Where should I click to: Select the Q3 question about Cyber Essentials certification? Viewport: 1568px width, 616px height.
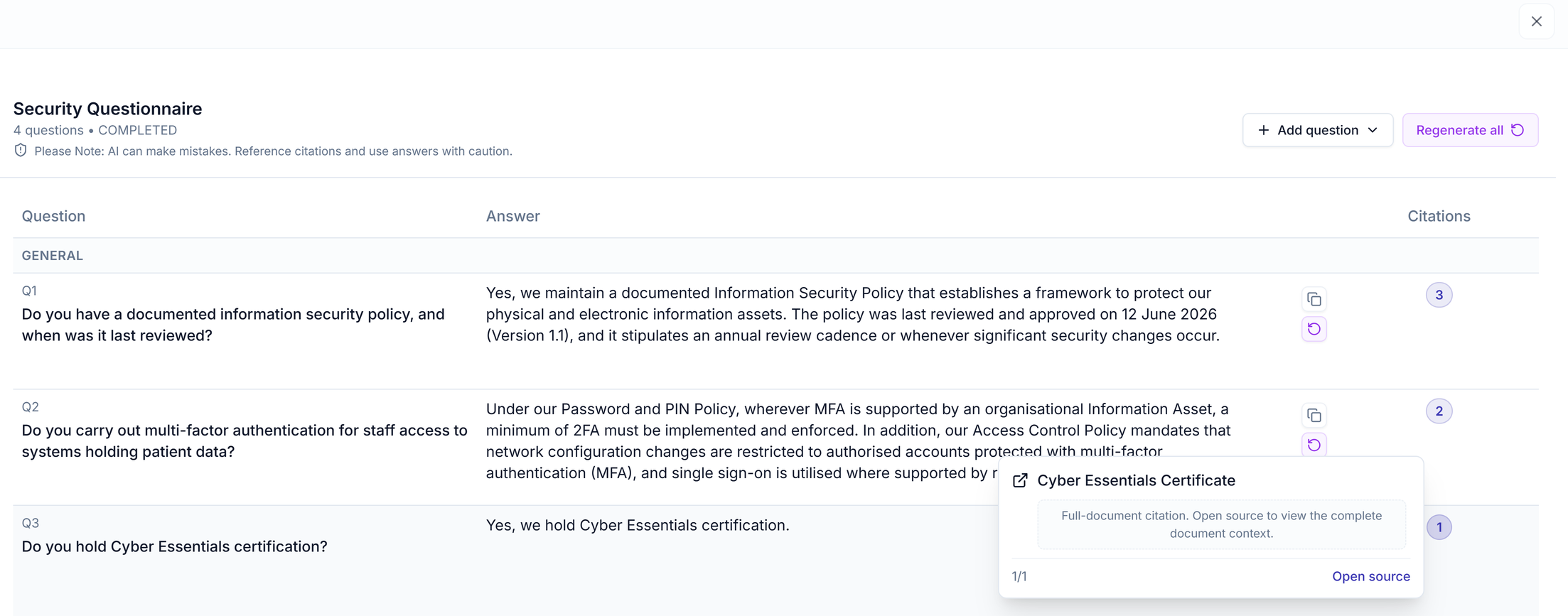coord(174,546)
